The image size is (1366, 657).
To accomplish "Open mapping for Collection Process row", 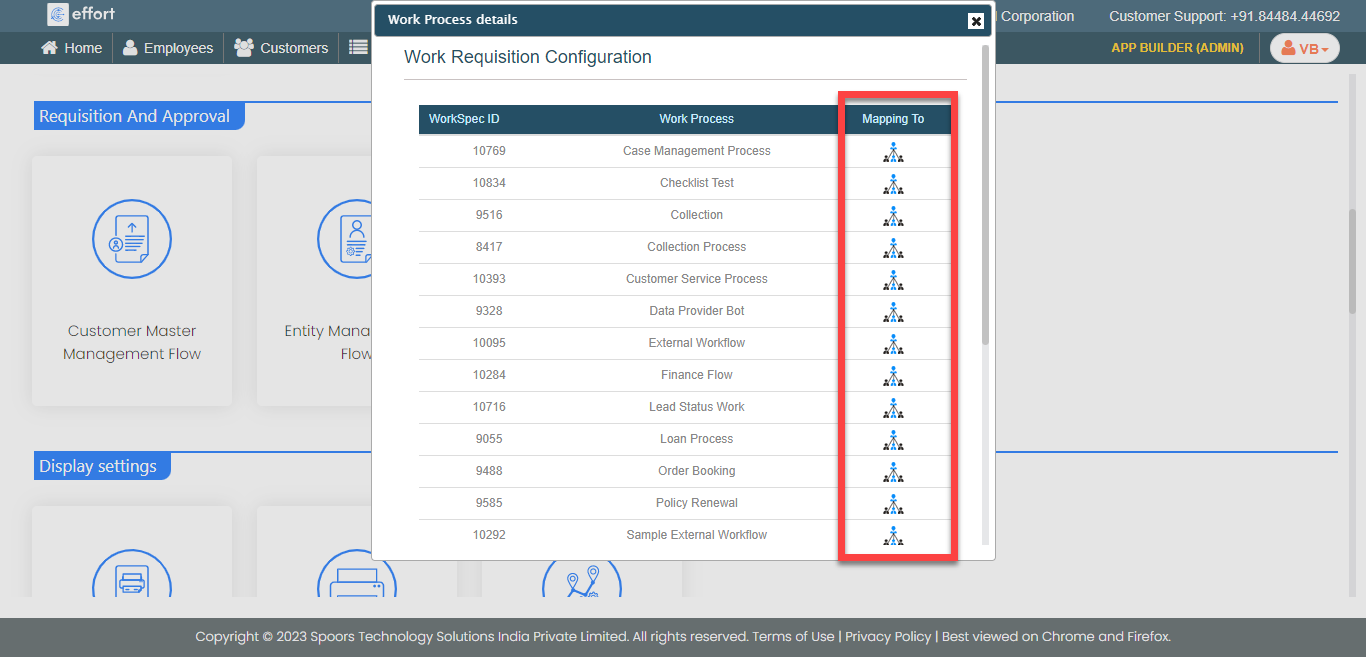I will [x=893, y=248].
